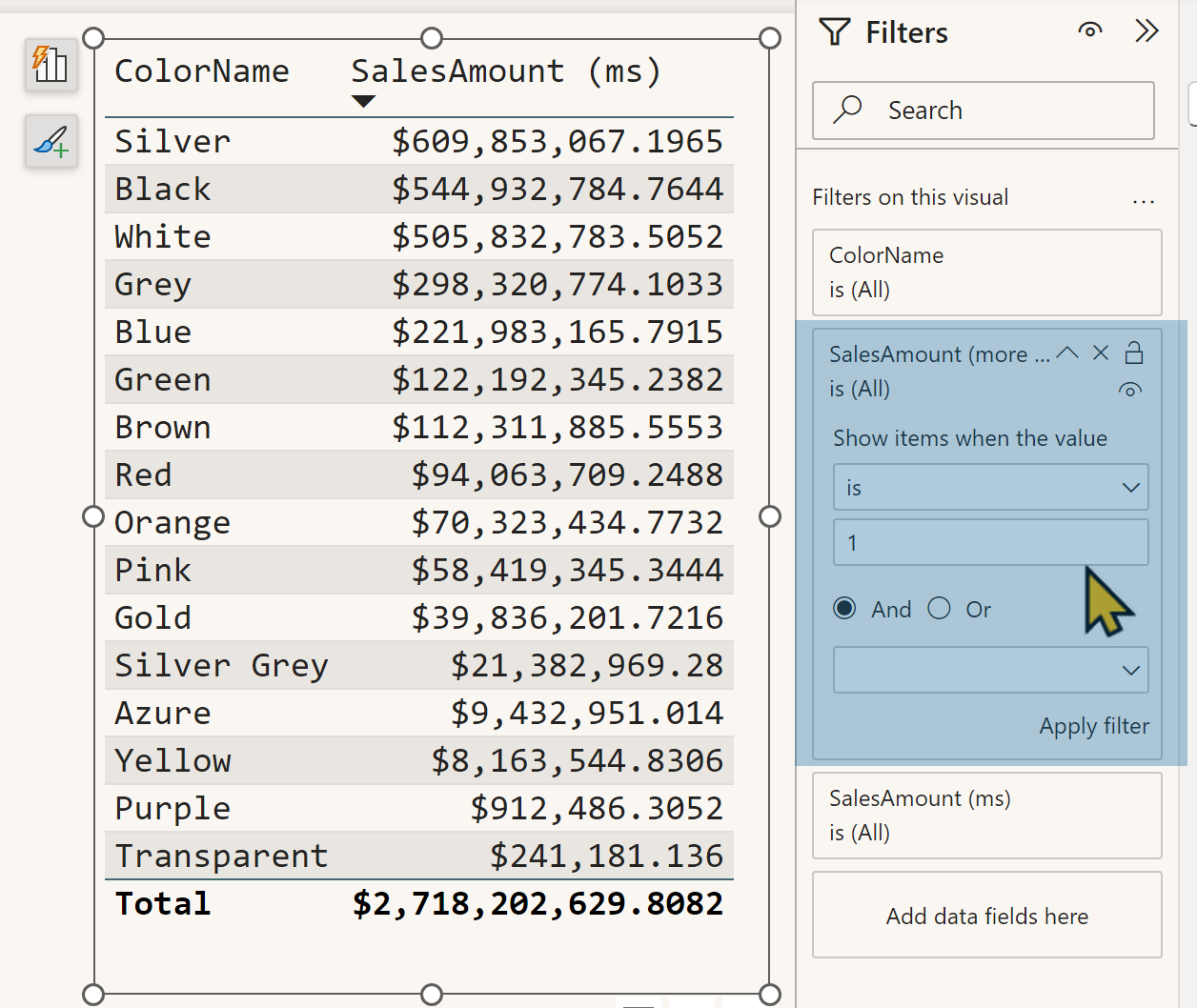Image resolution: width=1197 pixels, height=1008 pixels.
Task: Sort by the ColorName column header
Action: [202, 71]
